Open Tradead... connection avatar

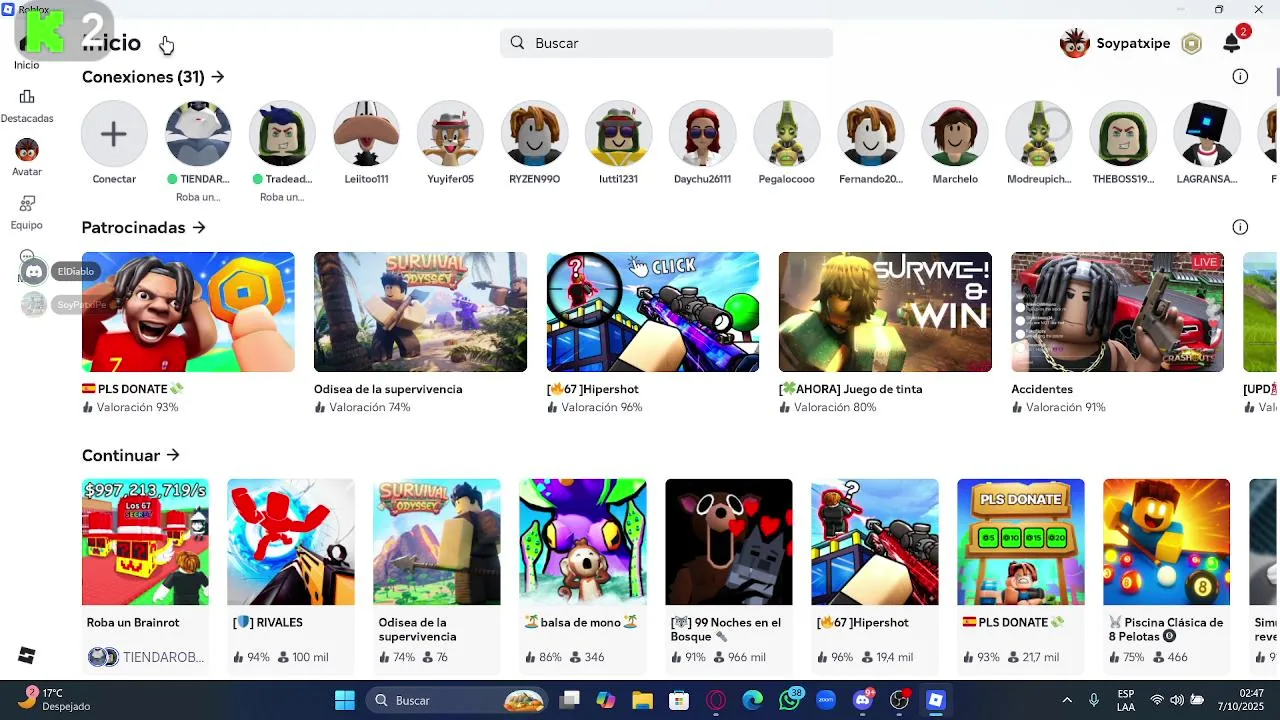coord(282,133)
